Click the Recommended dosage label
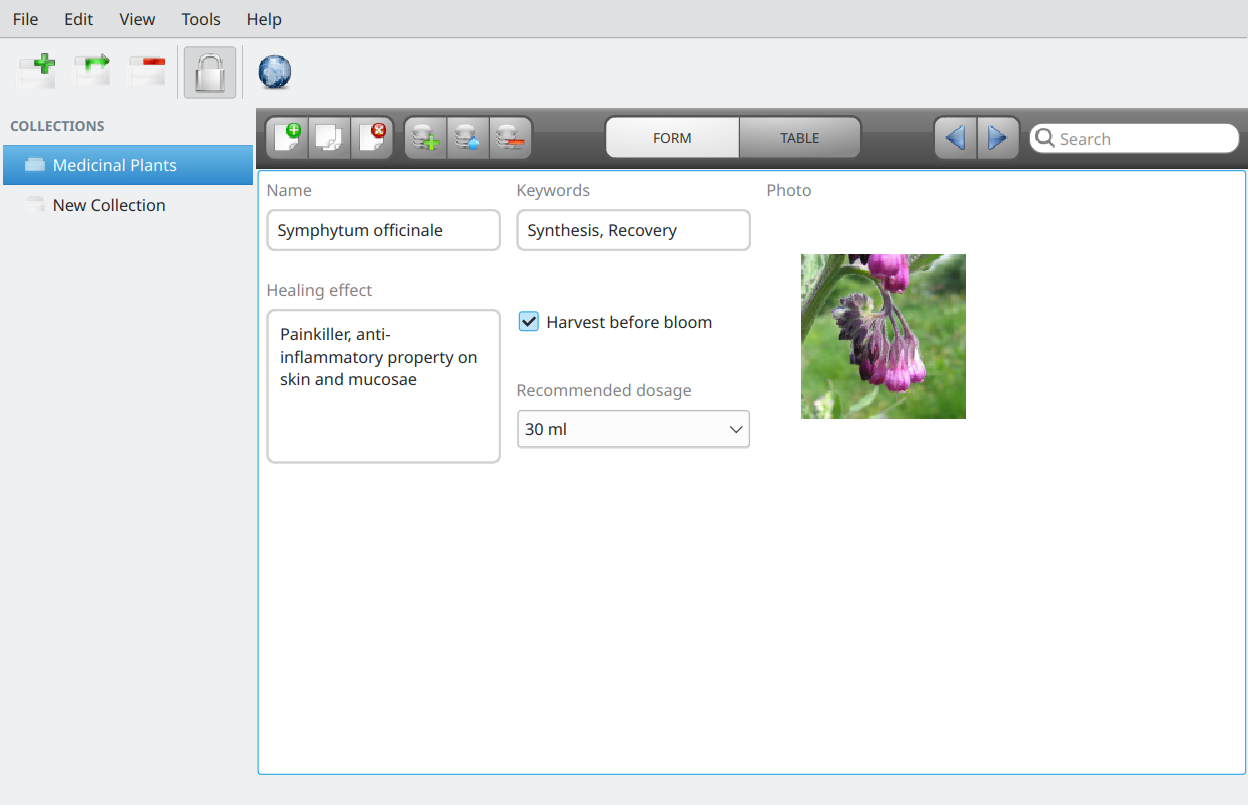 click(604, 390)
